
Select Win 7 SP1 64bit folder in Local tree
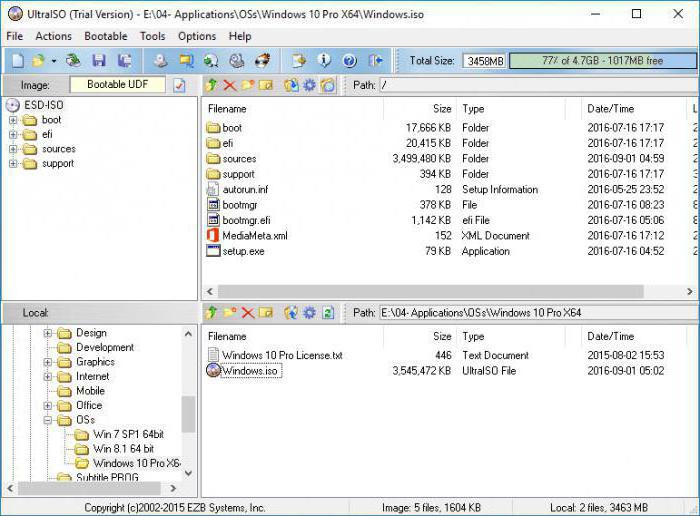(129, 434)
